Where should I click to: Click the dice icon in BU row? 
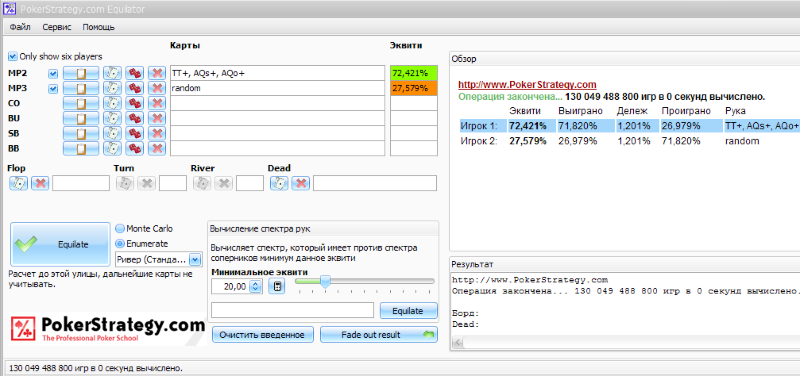(135, 118)
